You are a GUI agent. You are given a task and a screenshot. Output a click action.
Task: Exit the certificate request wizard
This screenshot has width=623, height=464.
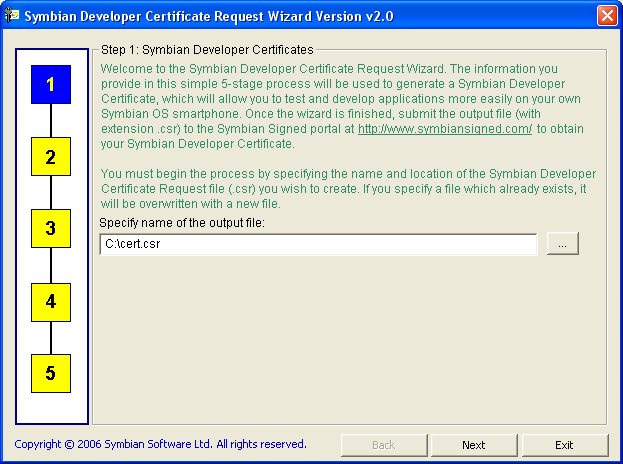[x=565, y=445]
